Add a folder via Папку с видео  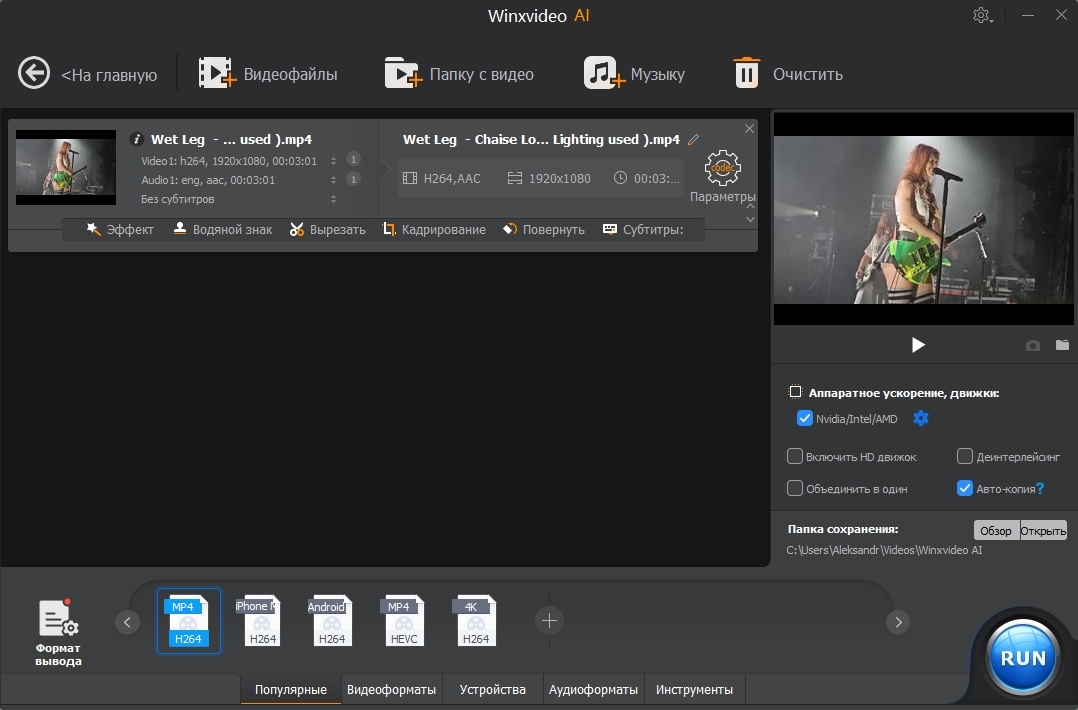(459, 74)
